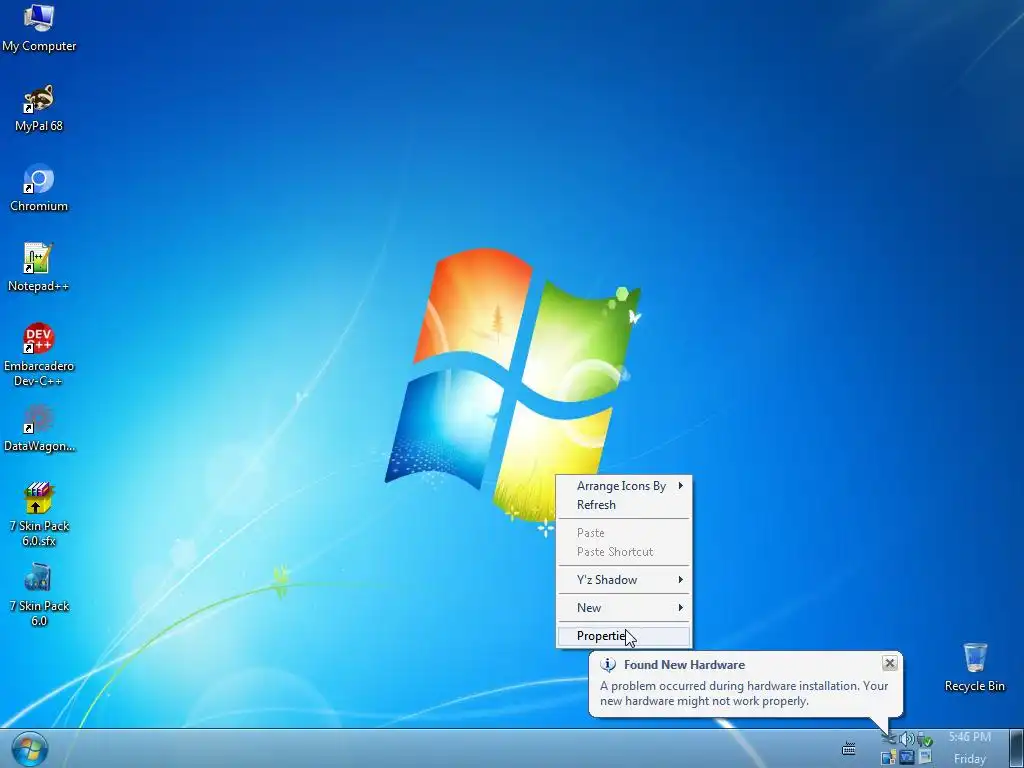Screen dimensions: 1024x768
Task: Choose Refresh from the context menu
Action: click(x=624, y=505)
